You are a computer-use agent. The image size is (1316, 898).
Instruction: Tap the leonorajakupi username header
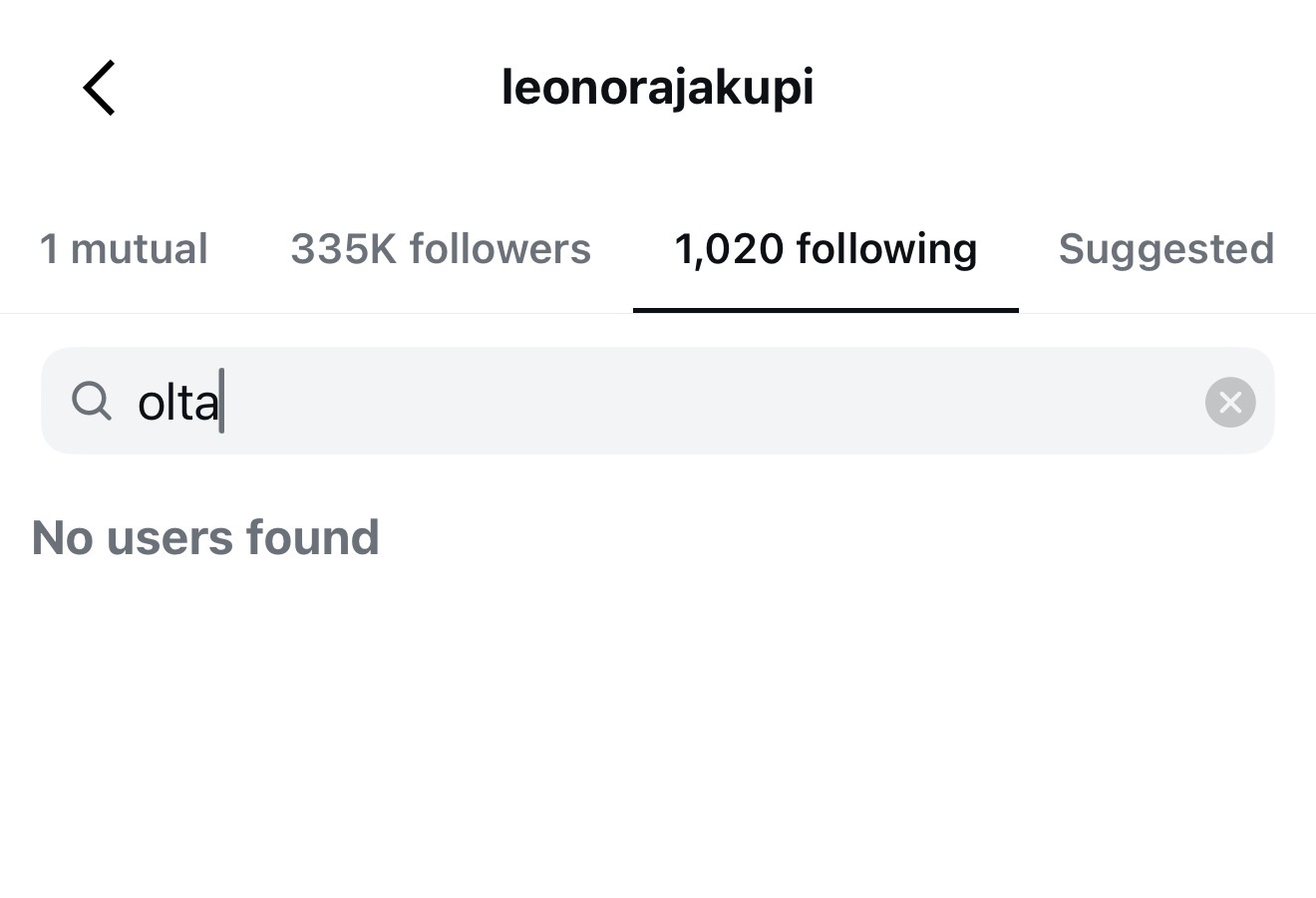point(657,88)
